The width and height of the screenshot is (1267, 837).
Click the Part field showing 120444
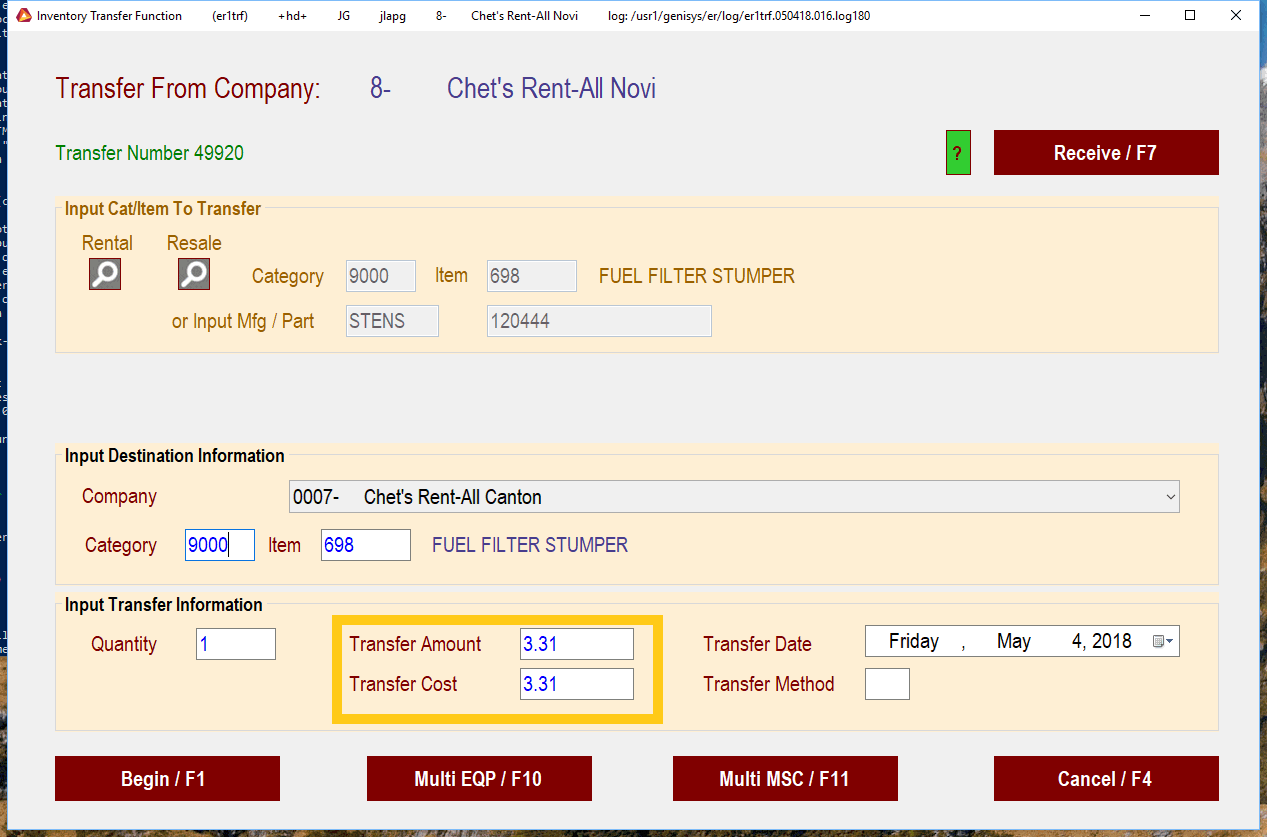click(x=599, y=321)
